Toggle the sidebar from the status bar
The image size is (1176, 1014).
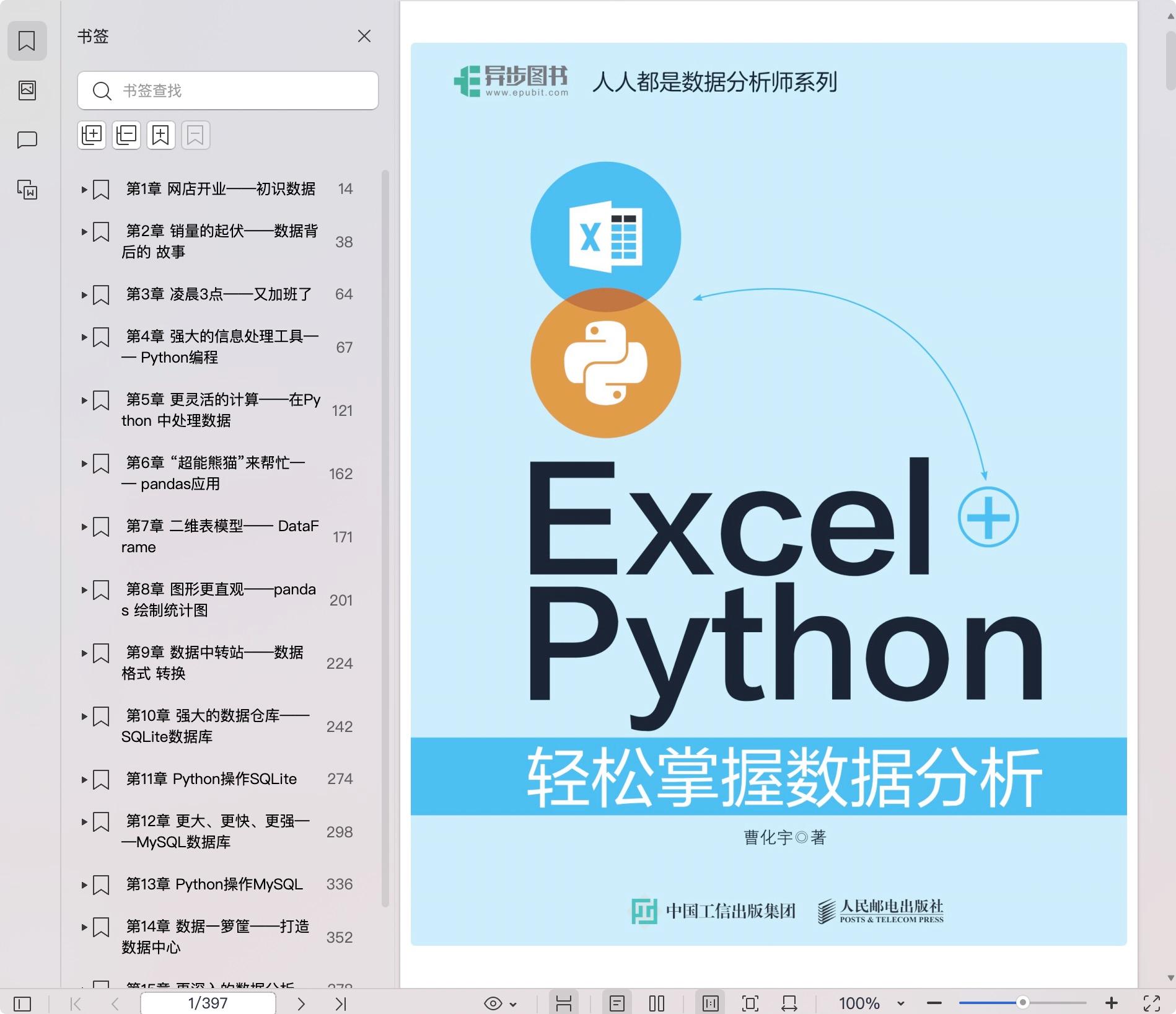pyautogui.click(x=22, y=1003)
